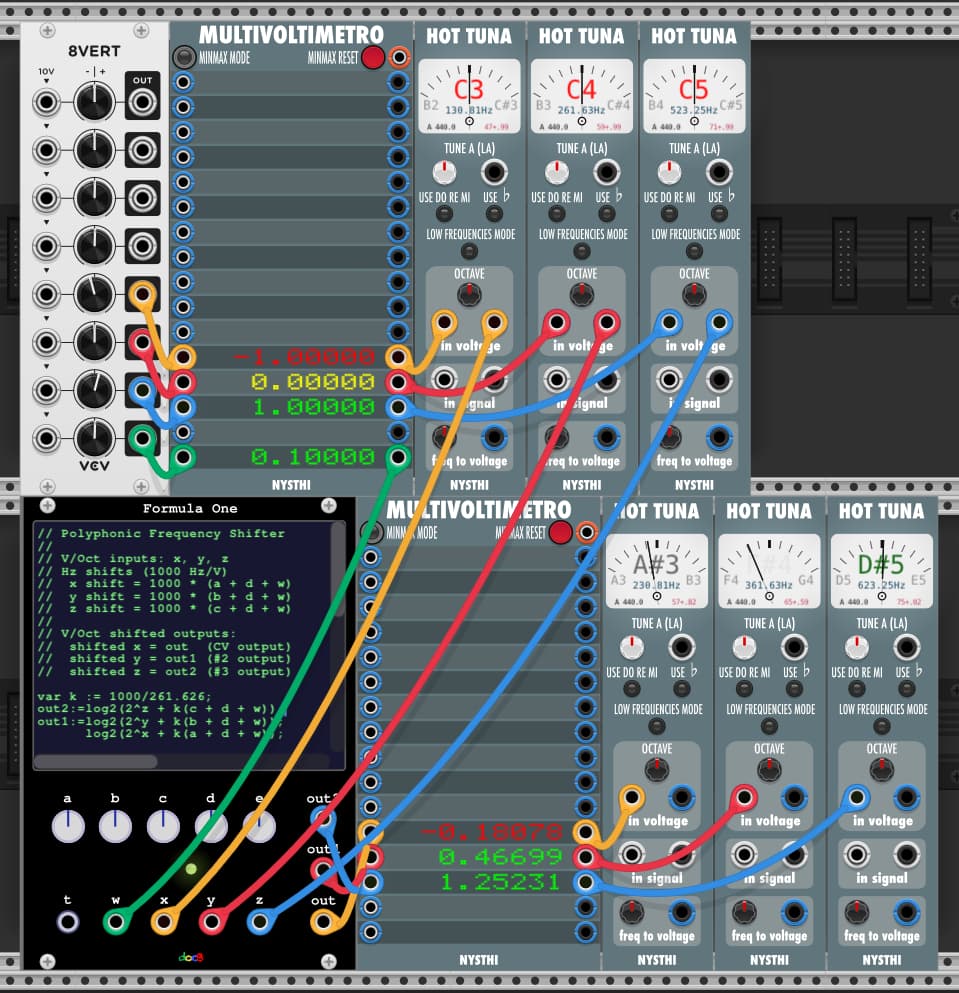Click the freq to voltage jack on C5 Hot Tuna
This screenshot has height=993, width=959.
point(719,437)
